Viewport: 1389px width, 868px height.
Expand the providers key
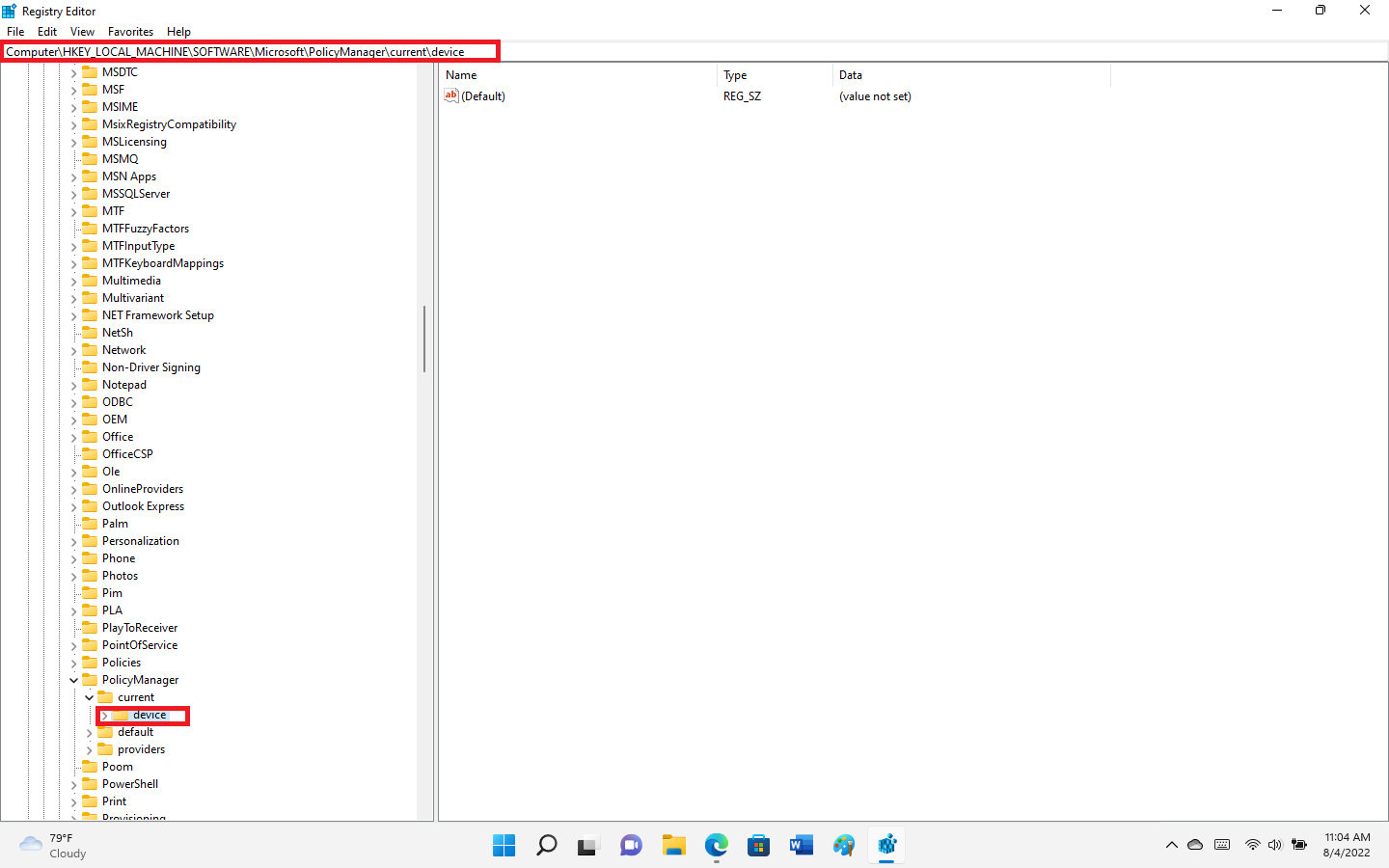point(89,749)
